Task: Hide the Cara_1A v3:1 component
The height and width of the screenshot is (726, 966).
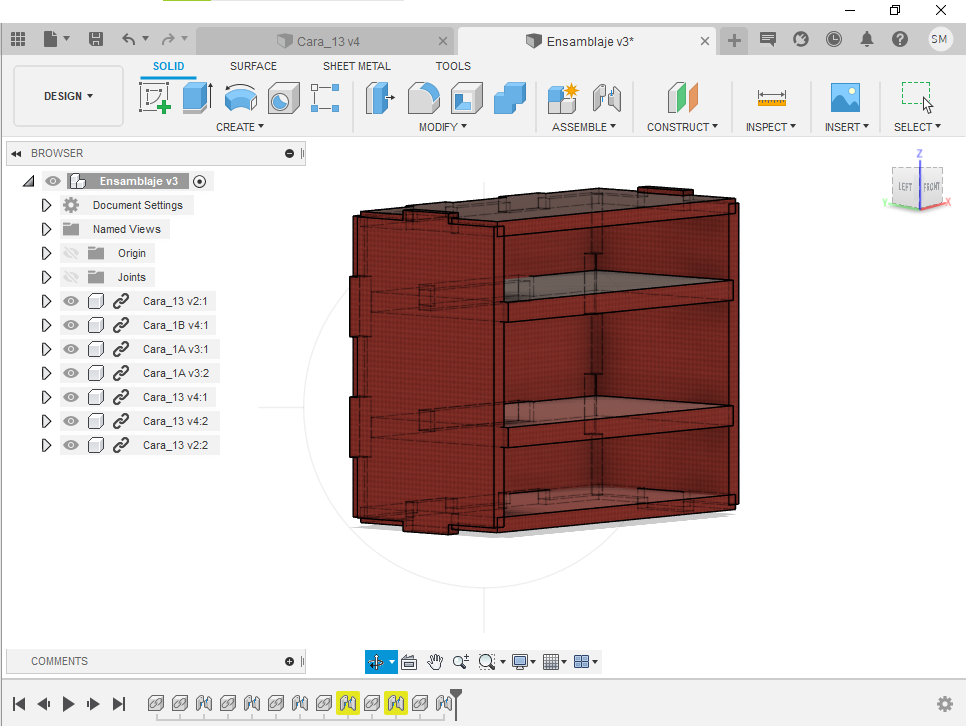Action: coord(71,349)
